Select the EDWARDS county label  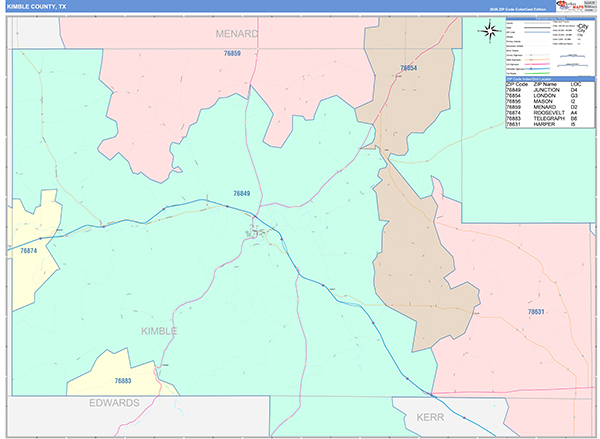tap(114, 403)
